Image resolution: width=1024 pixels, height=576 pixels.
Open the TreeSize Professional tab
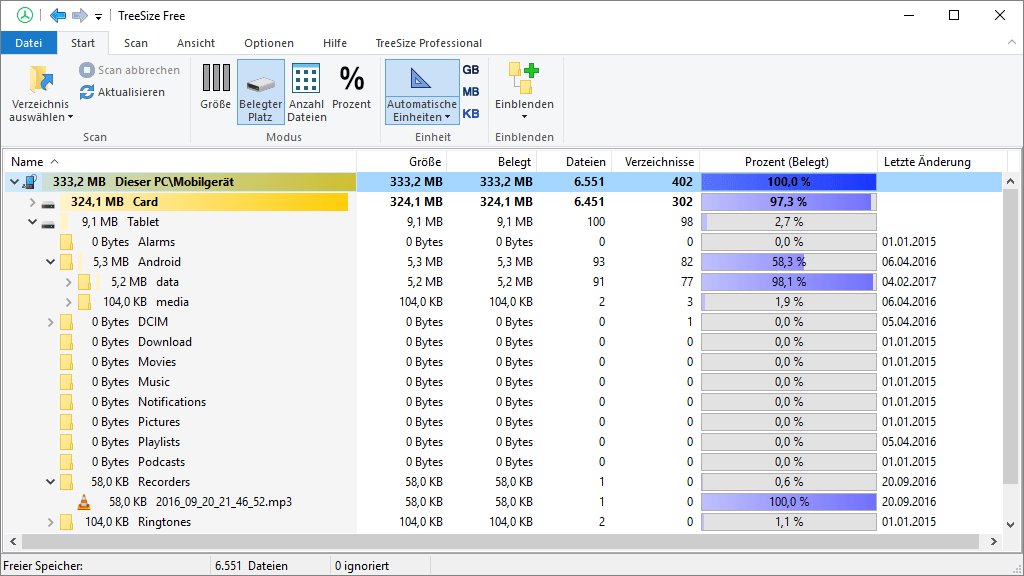pyautogui.click(x=428, y=42)
